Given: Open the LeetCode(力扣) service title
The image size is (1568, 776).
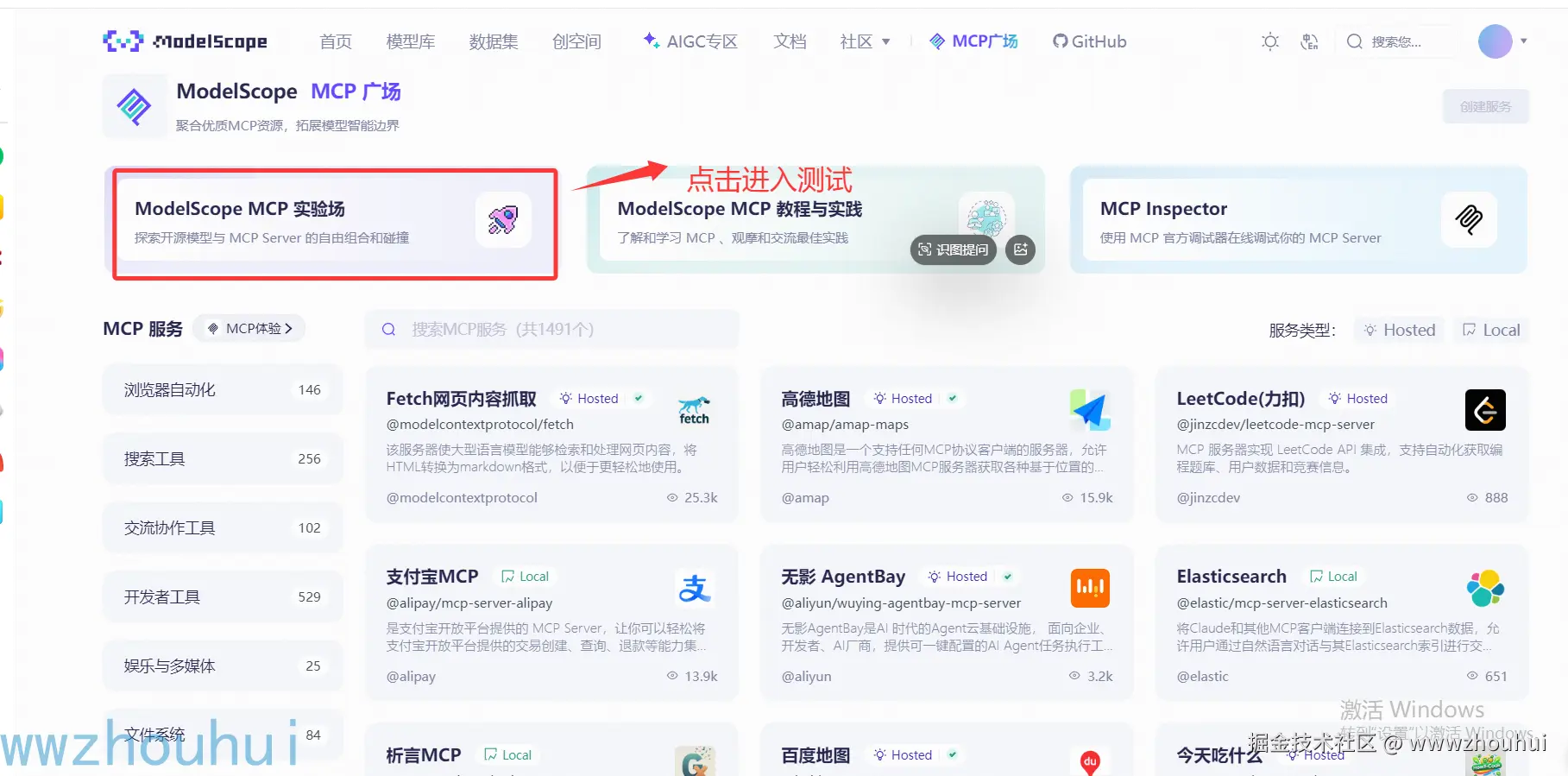Looking at the screenshot, I should point(1241,399).
